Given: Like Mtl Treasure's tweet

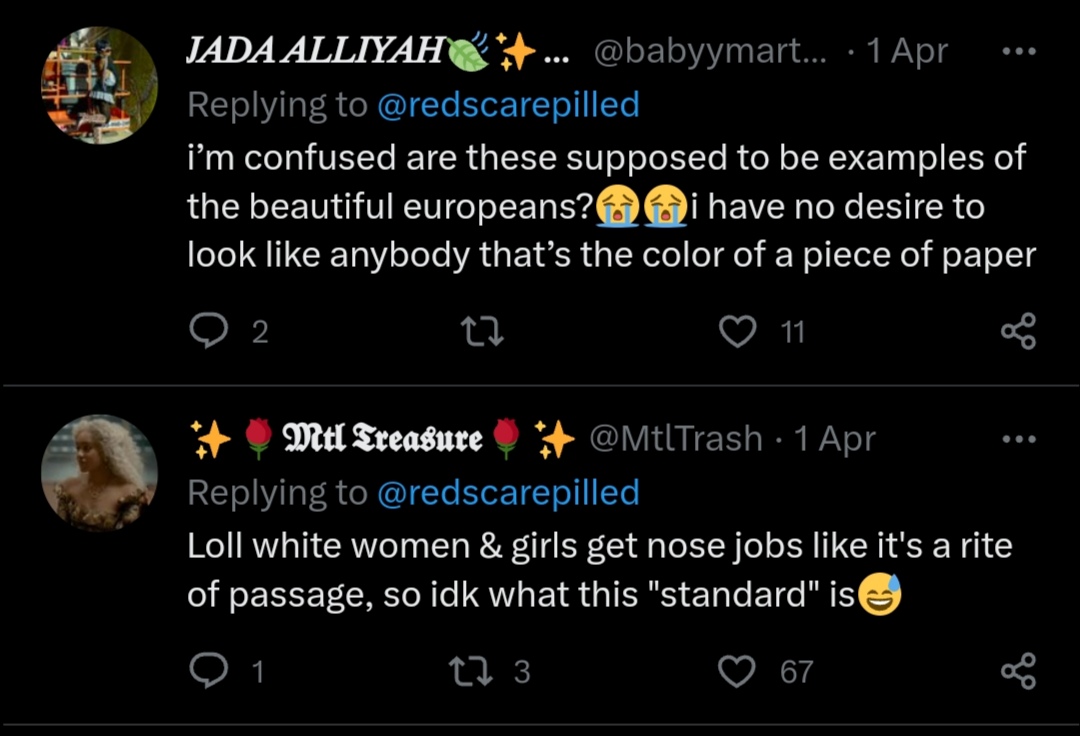Looking at the screenshot, I should tap(738, 671).
